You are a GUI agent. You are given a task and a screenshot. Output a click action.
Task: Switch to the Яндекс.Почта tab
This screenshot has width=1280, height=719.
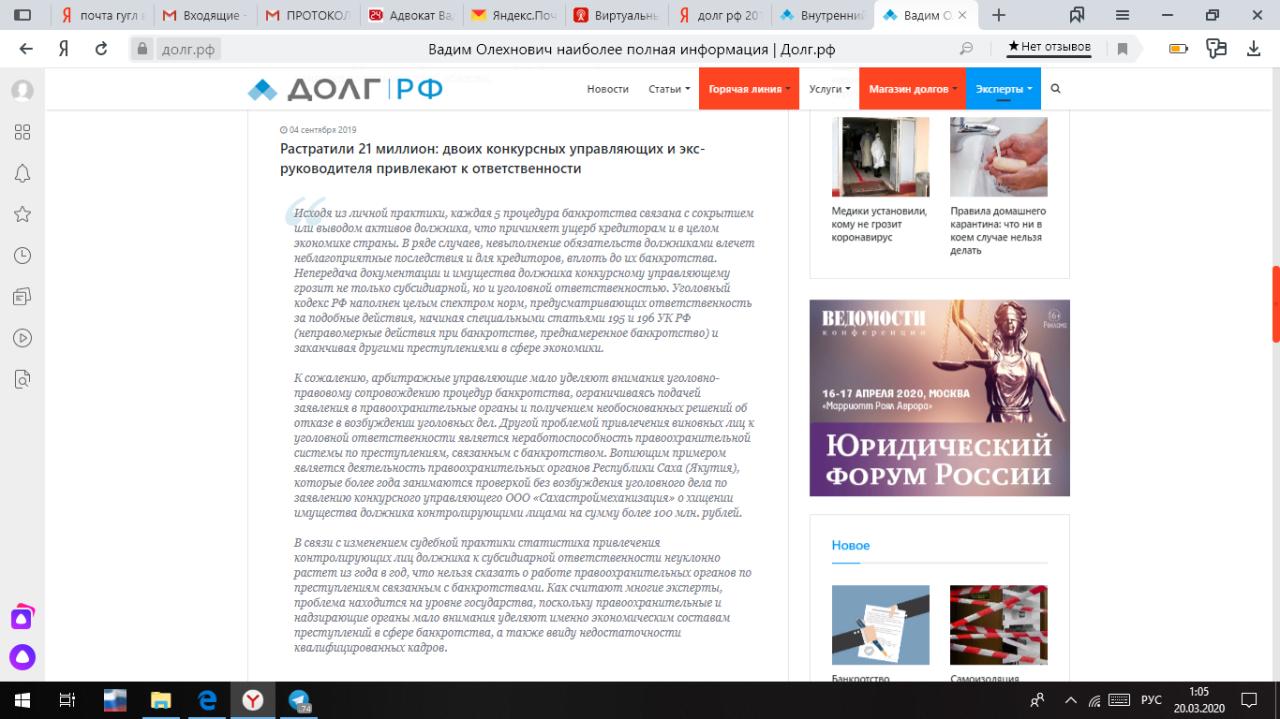(x=514, y=15)
